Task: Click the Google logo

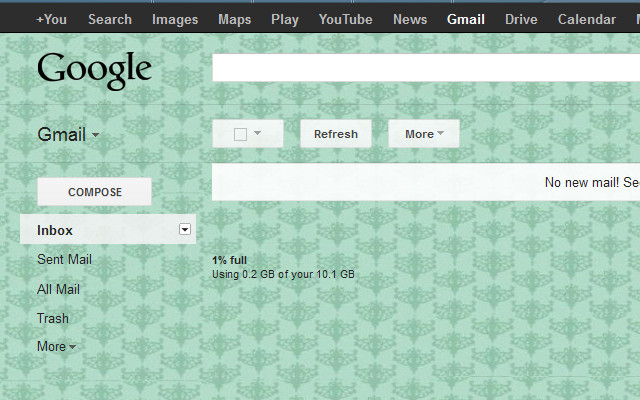Action: tap(94, 70)
